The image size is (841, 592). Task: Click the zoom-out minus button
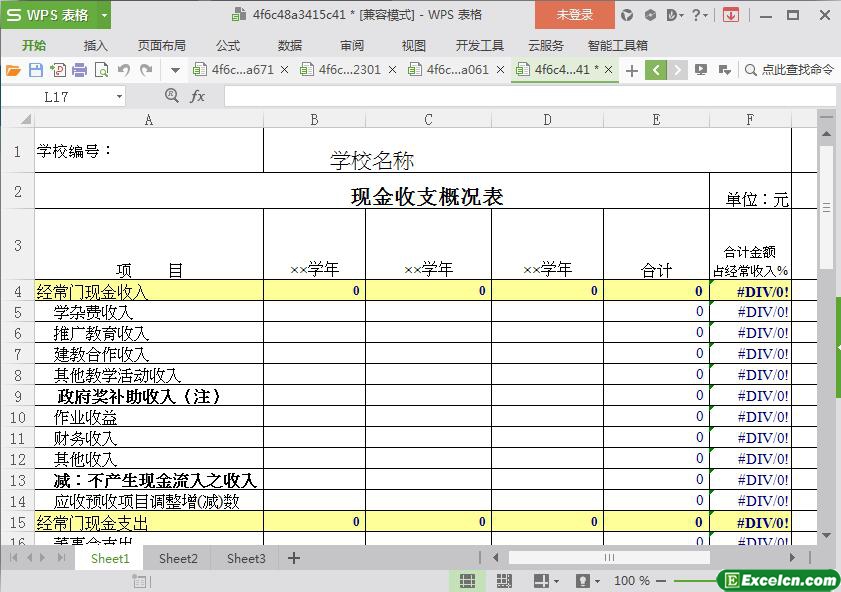click(661, 581)
